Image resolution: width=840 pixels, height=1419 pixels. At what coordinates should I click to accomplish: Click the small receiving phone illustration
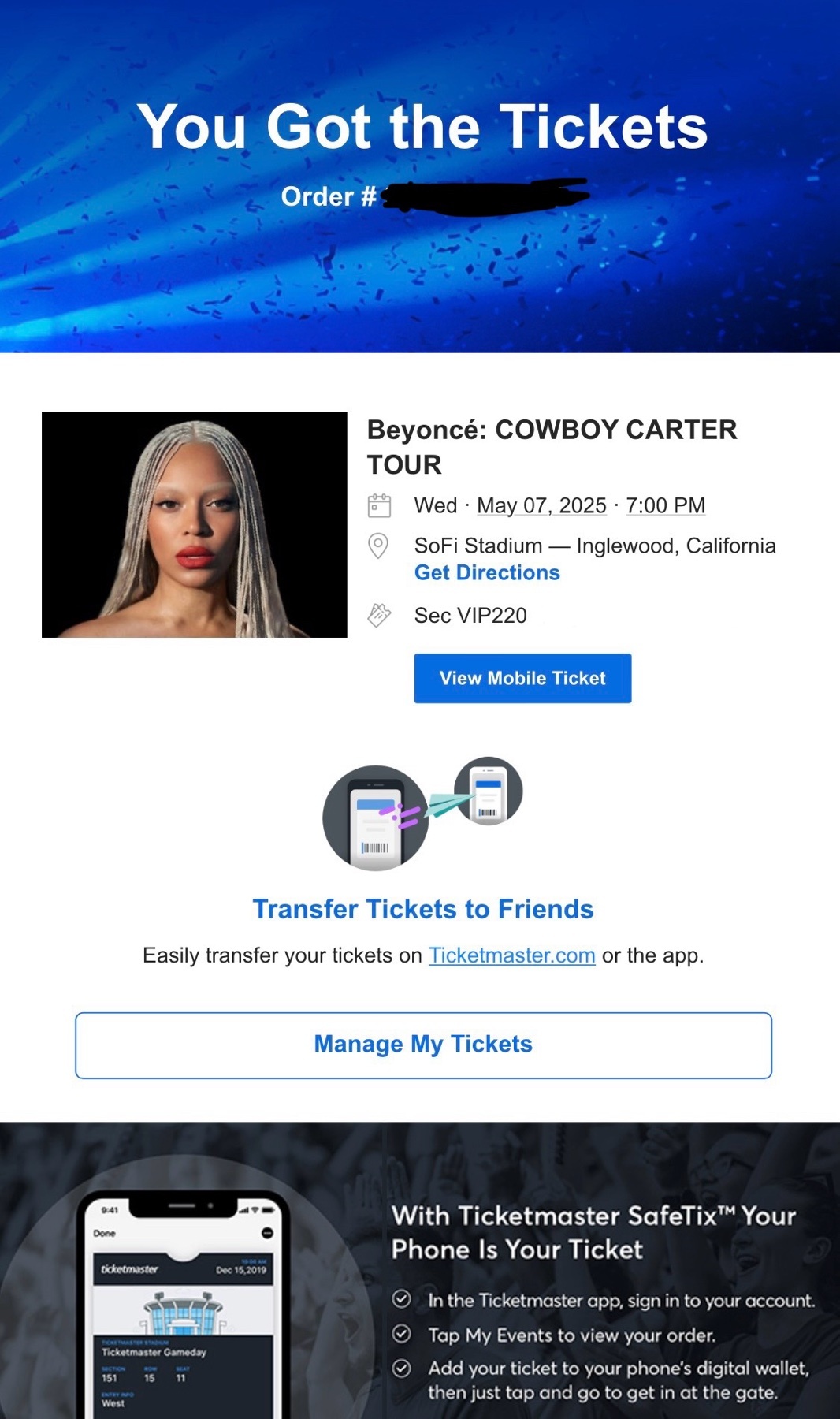click(x=489, y=791)
